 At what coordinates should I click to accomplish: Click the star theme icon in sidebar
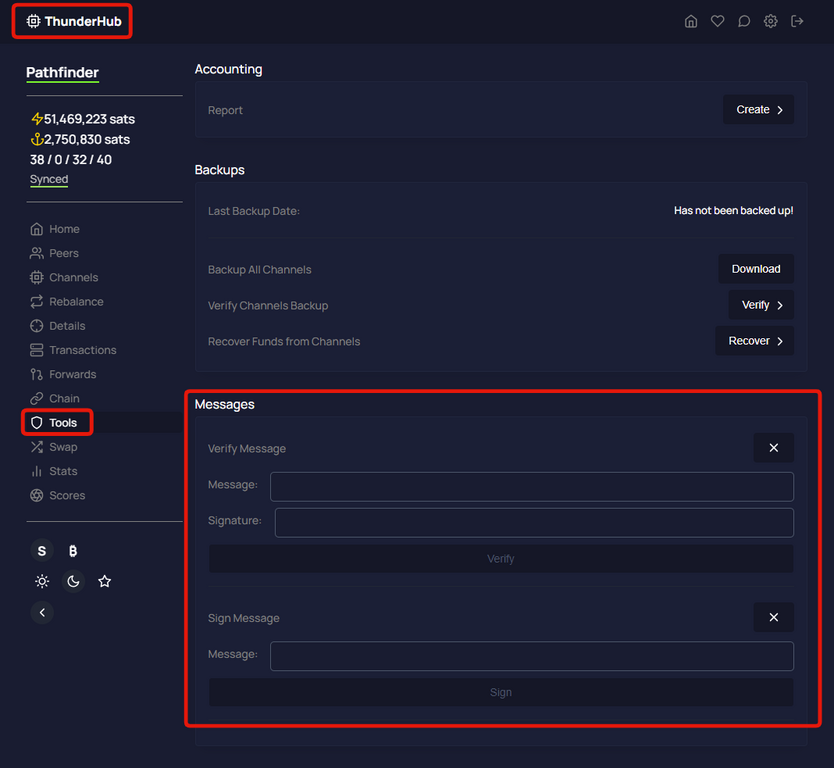tap(105, 581)
